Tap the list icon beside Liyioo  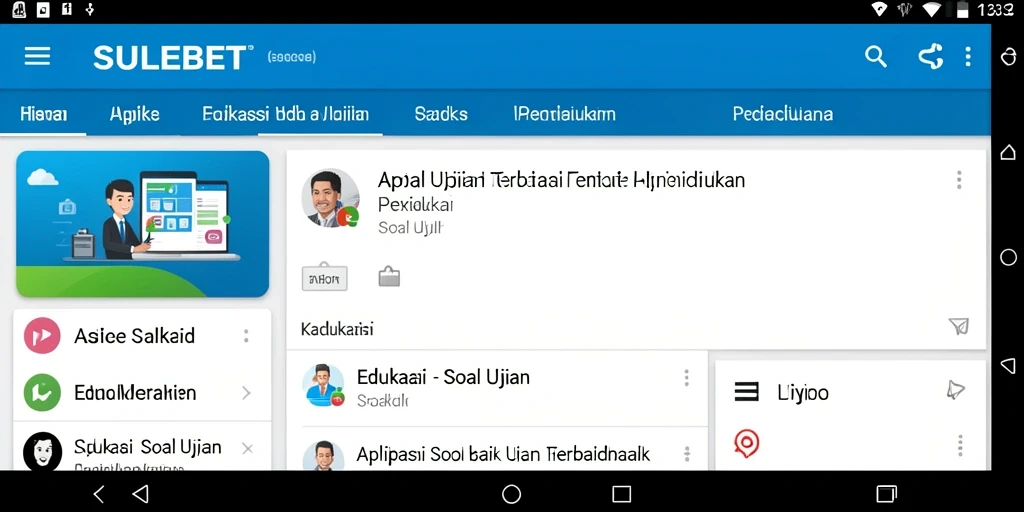tap(746, 392)
